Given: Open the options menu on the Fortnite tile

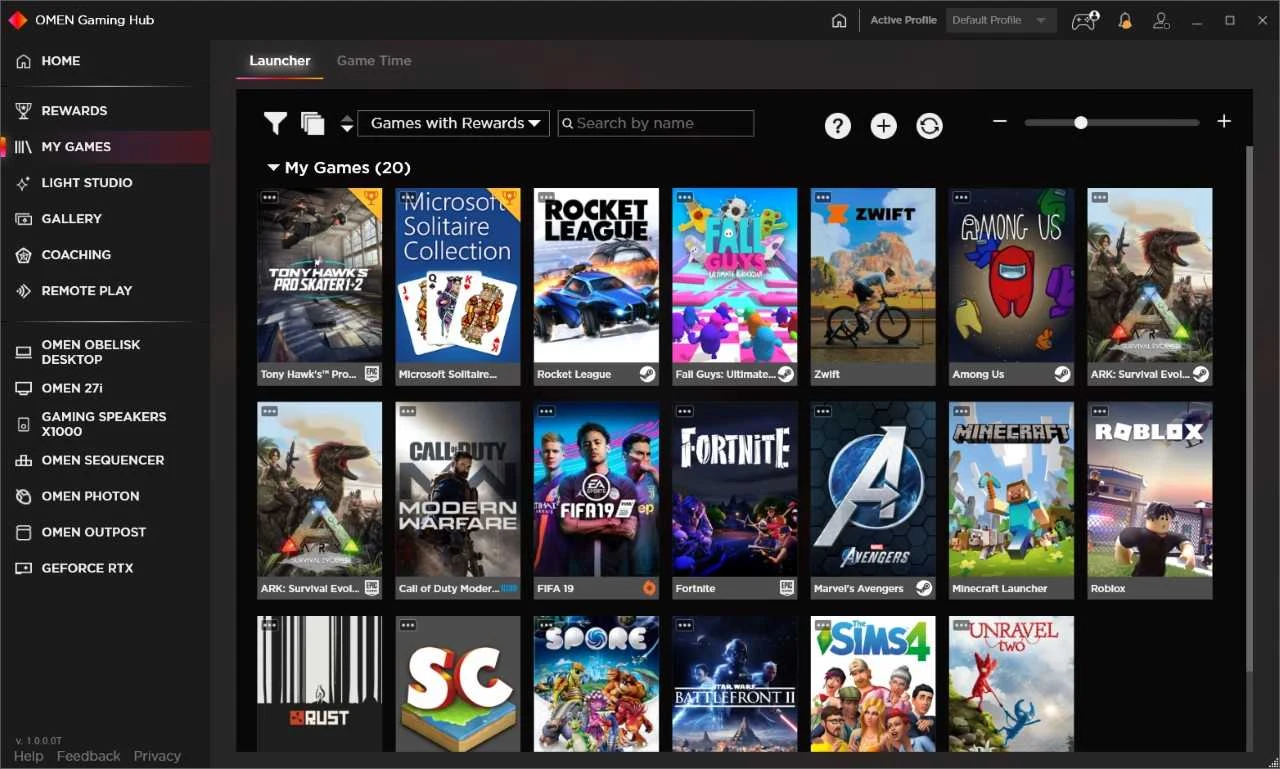Looking at the screenshot, I should 685,411.
